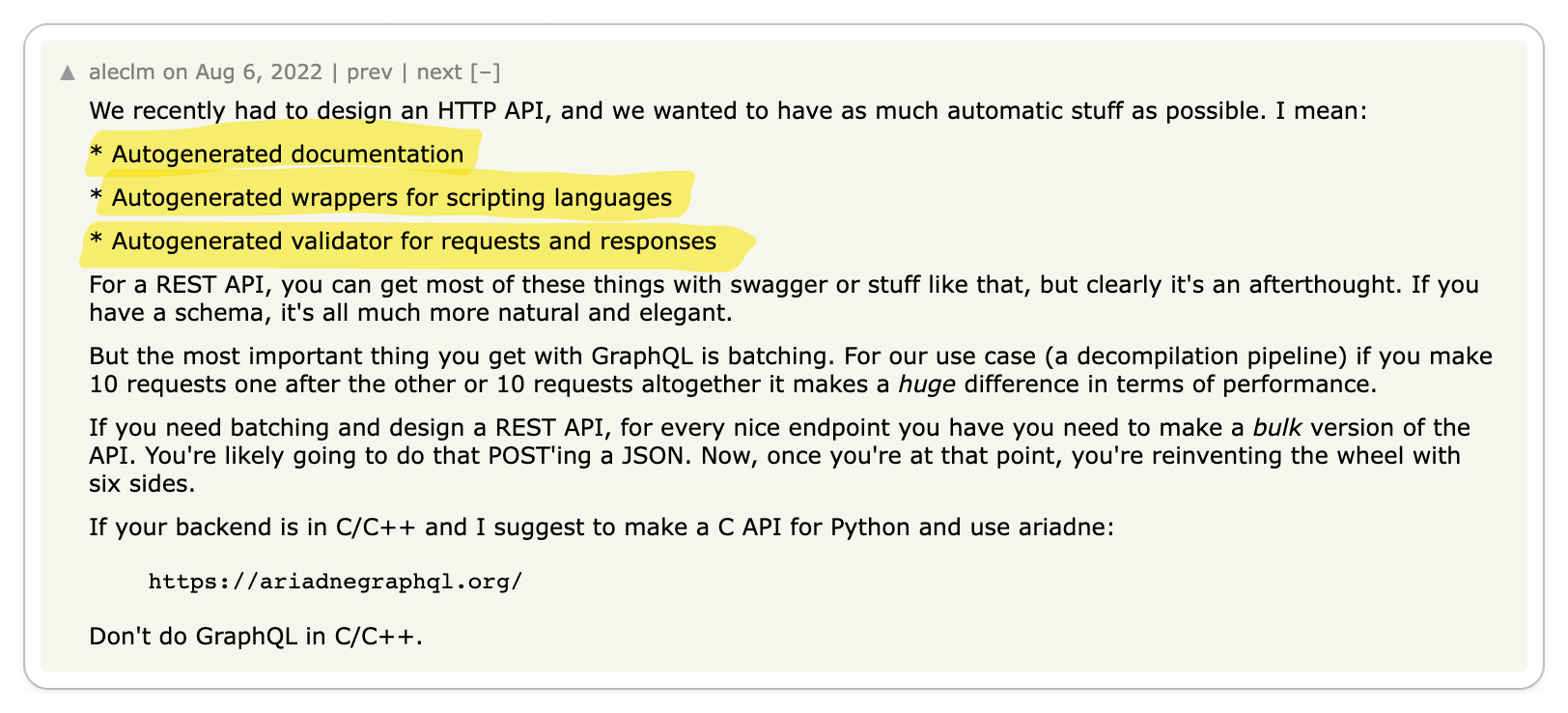Image resolution: width=1568 pixels, height=713 pixels.
Task: Jump to the next comment
Action: 439,72
